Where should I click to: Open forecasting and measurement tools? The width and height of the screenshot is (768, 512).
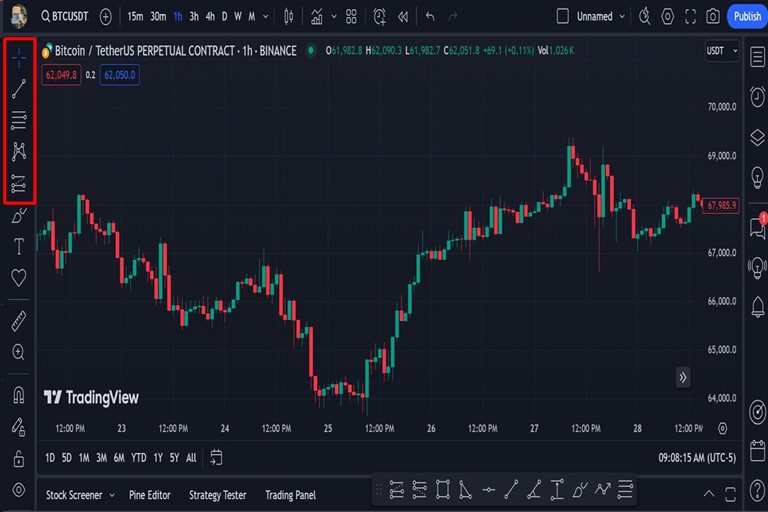pyautogui.click(x=19, y=183)
